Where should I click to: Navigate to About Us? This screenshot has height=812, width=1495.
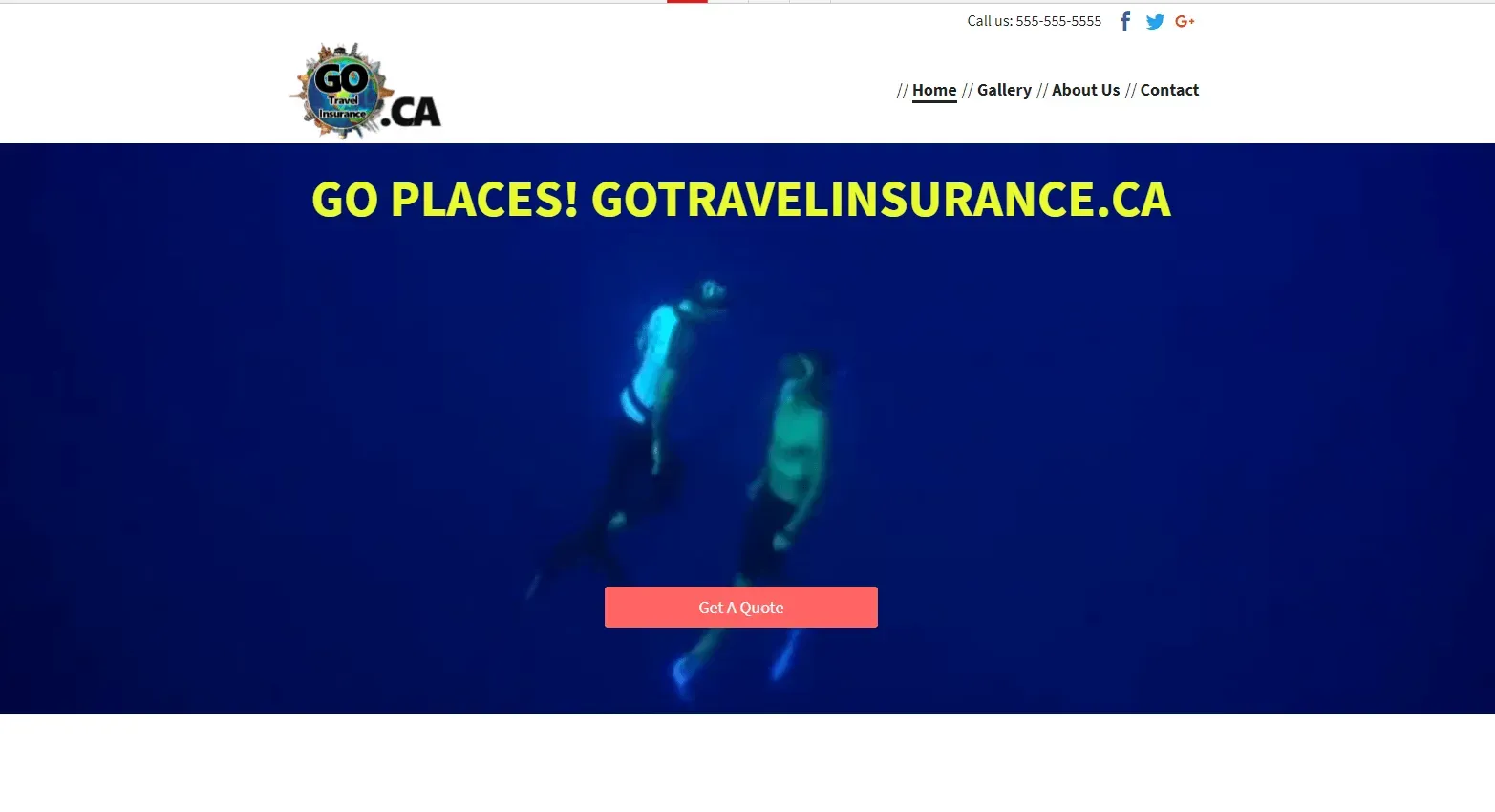click(x=1085, y=90)
